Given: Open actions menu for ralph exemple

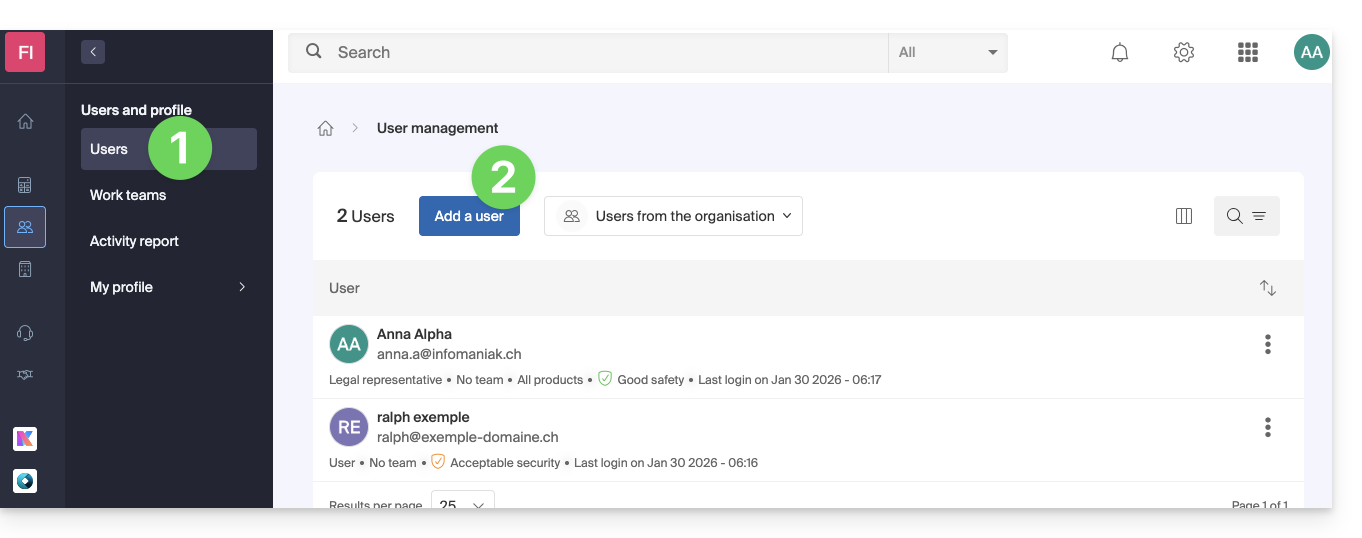Looking at the screenshot, I should point(1267,428).
